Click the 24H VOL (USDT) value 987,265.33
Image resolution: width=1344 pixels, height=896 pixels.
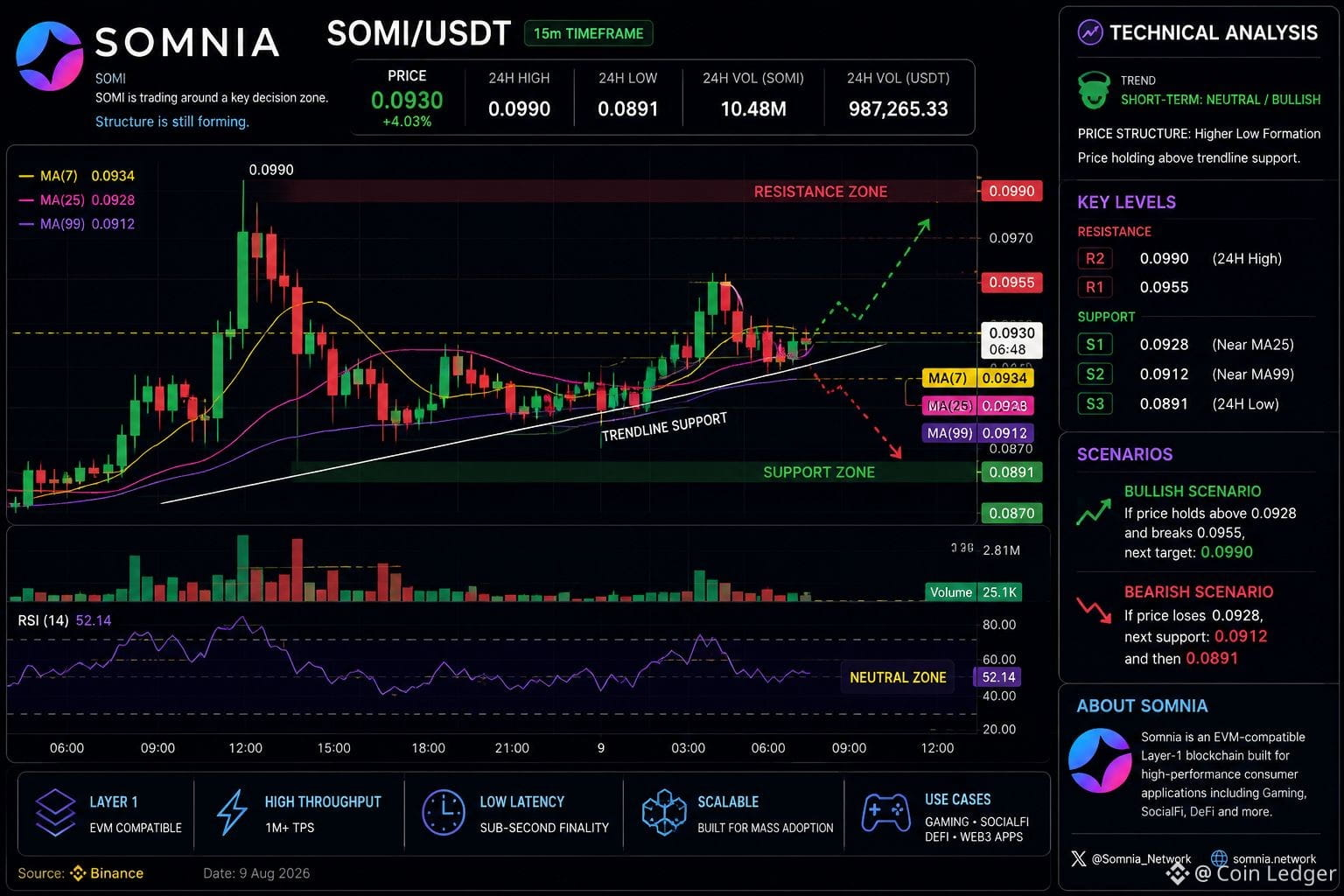point(898,109)
